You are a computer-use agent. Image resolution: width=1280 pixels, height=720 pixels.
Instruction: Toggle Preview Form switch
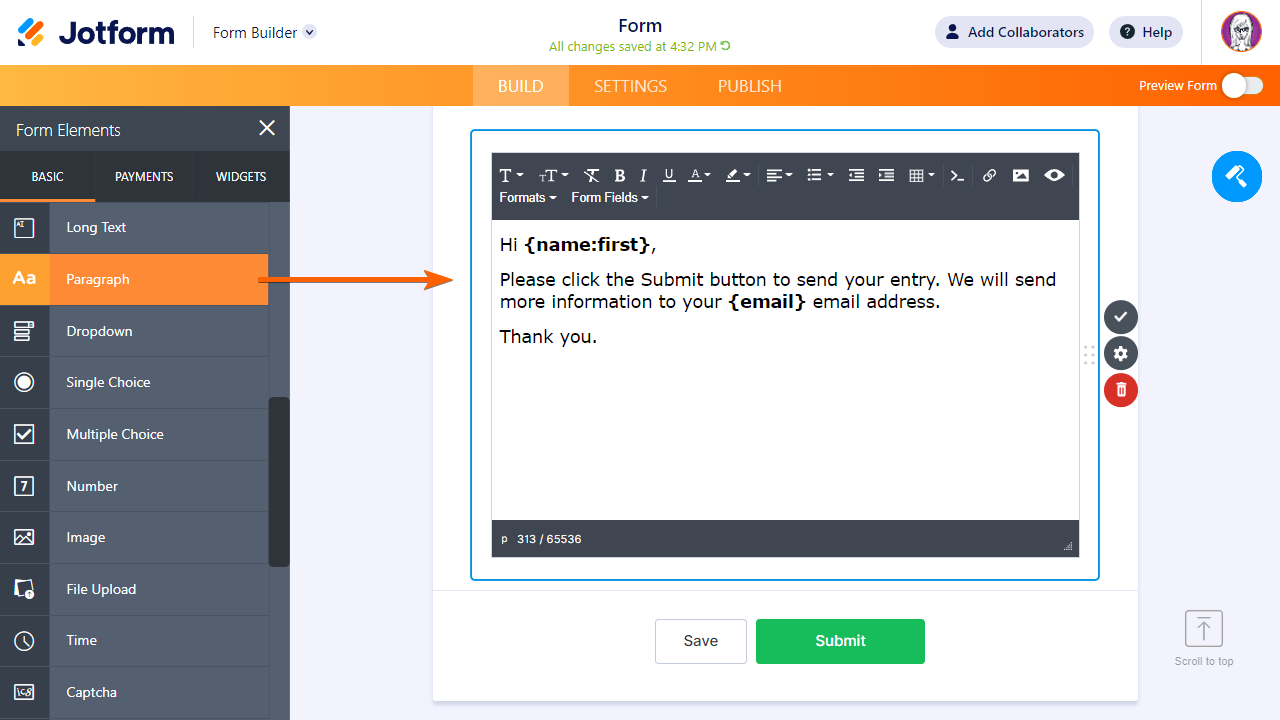(x=1242, y=86)
